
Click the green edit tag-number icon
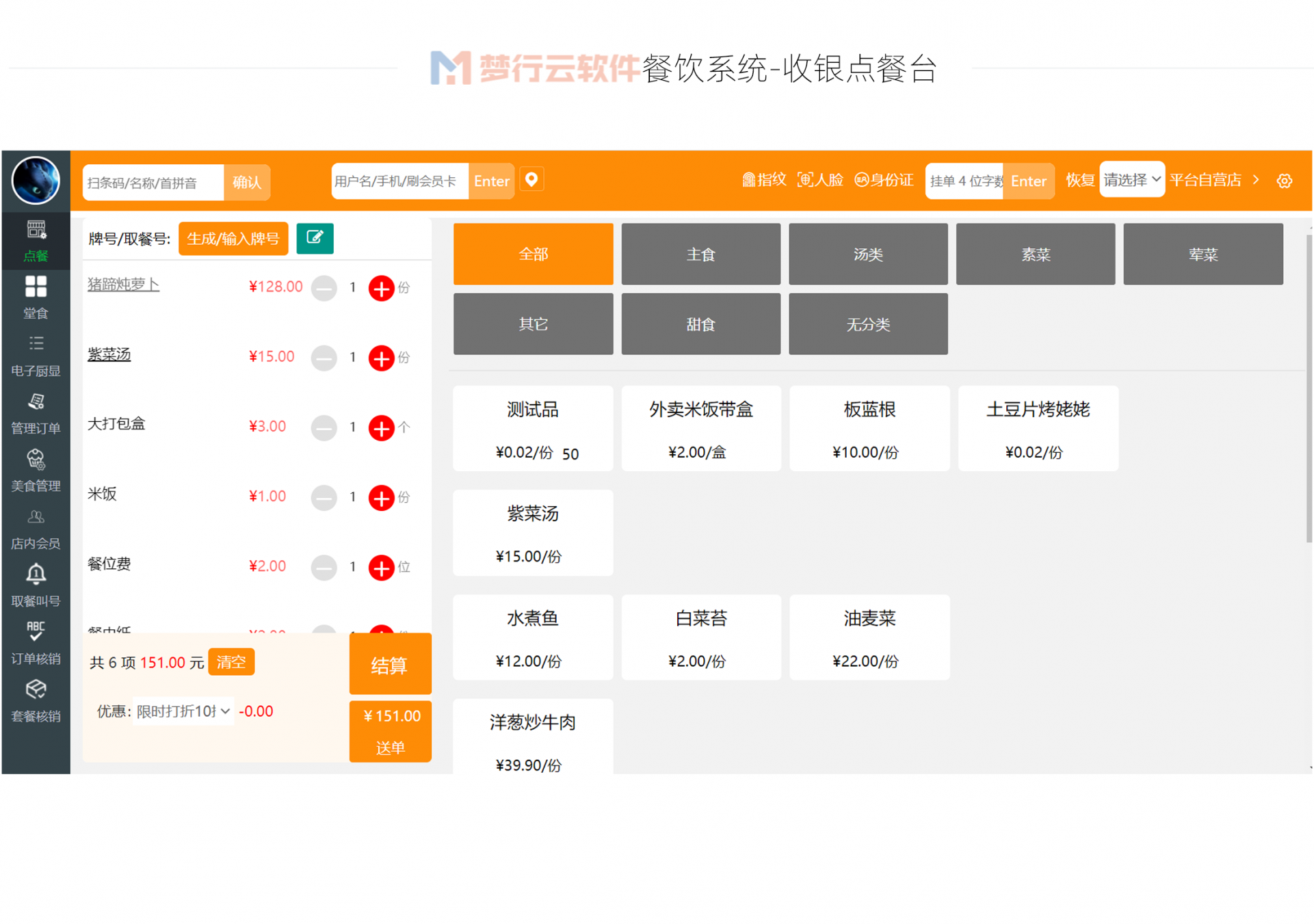(315, 238)
